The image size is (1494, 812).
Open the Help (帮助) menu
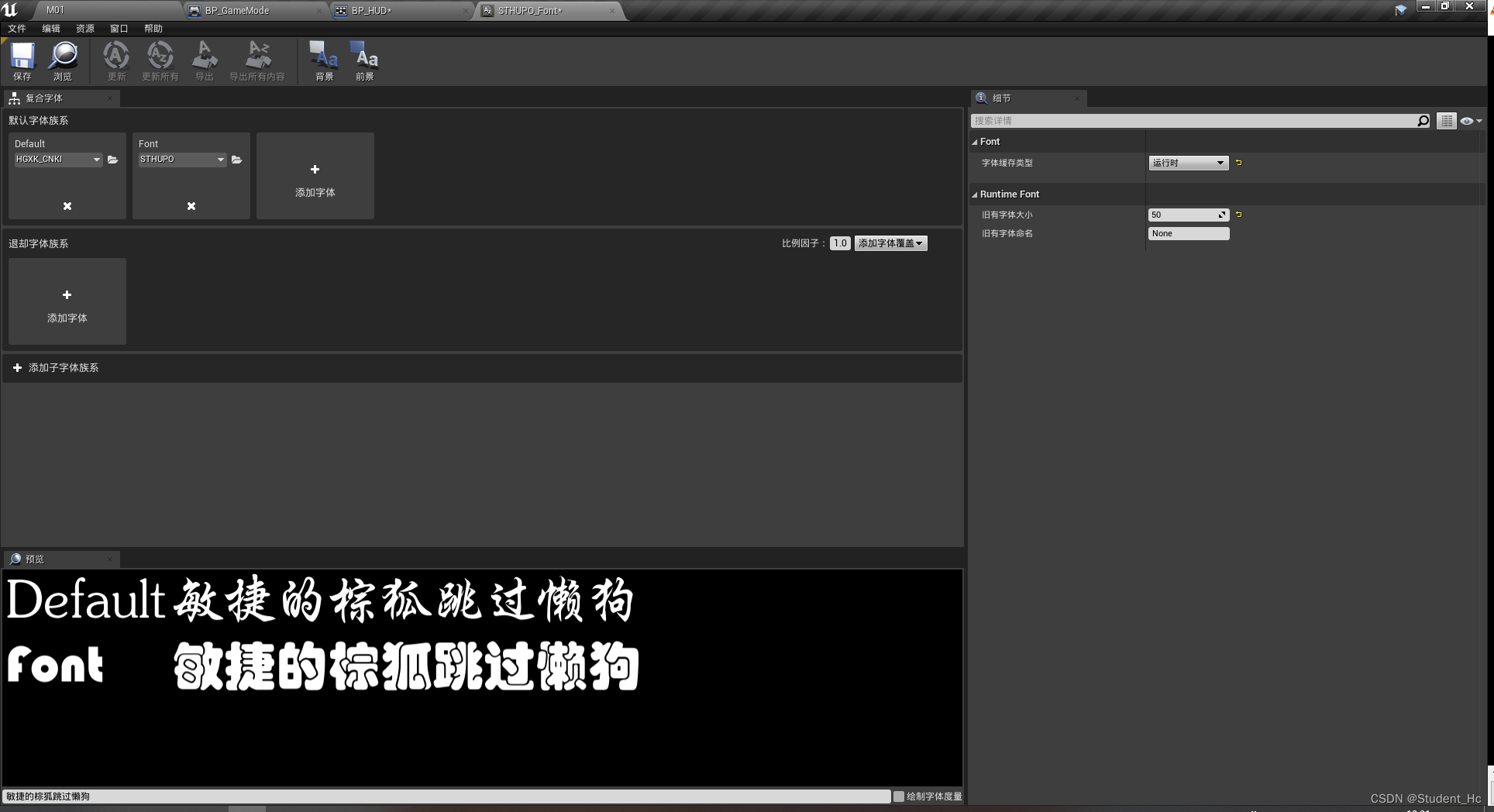click(x=153, y=29)
